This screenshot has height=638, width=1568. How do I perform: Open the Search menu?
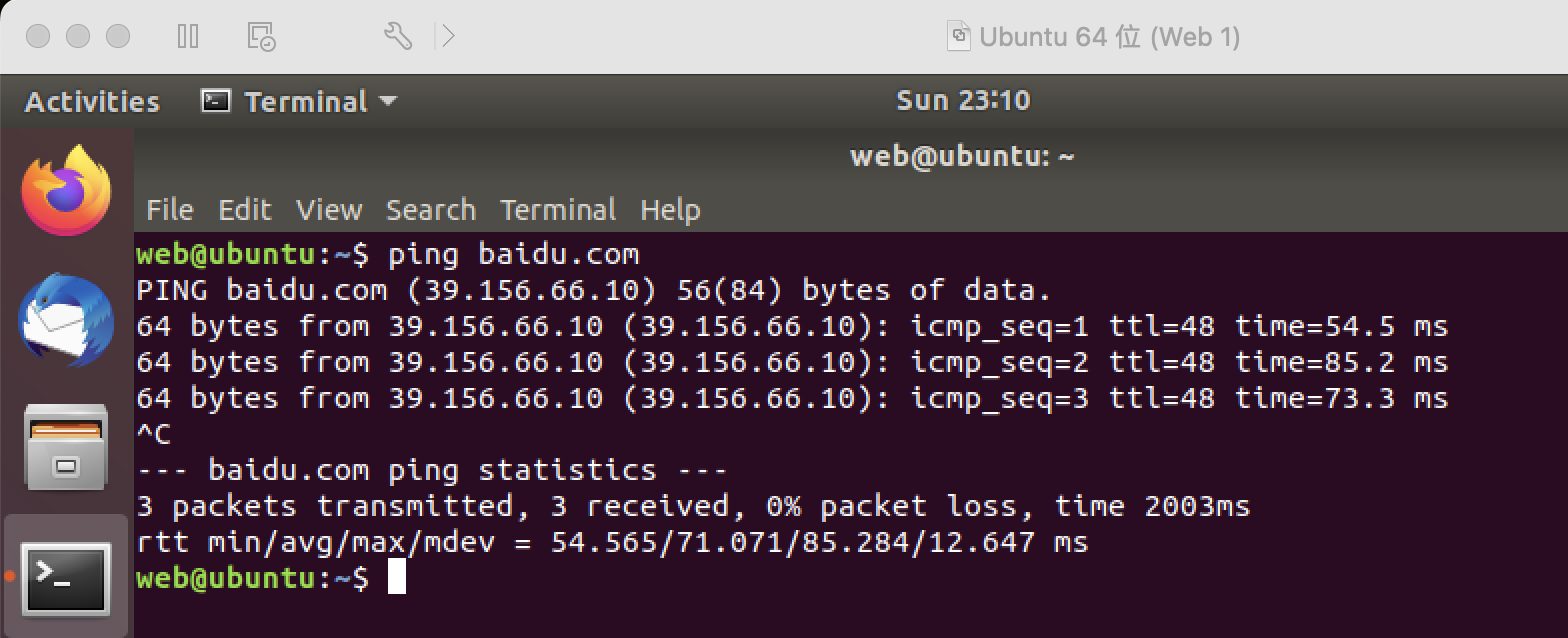(430, 210)
